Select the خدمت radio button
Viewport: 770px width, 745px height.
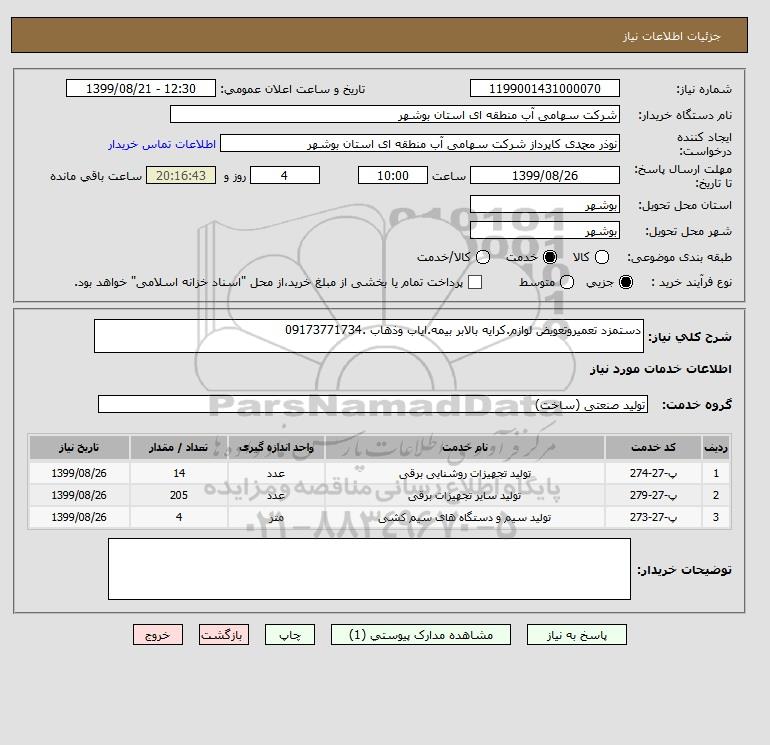click(x=550, y=257)
